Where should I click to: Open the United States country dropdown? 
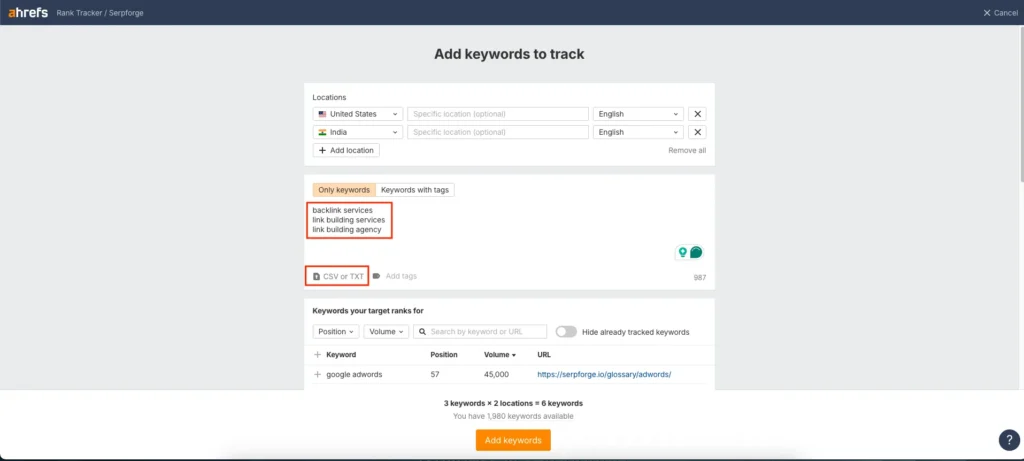coord(358,114)
